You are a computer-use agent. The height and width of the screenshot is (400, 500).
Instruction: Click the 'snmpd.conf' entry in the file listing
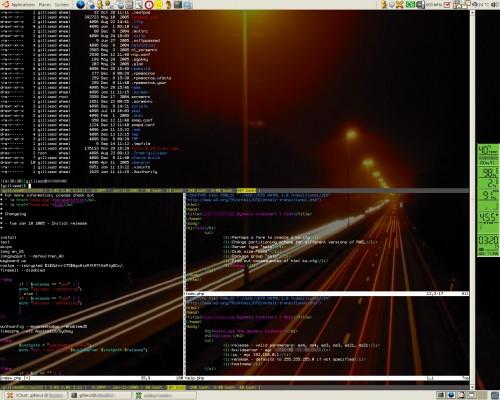pos(143,125)
